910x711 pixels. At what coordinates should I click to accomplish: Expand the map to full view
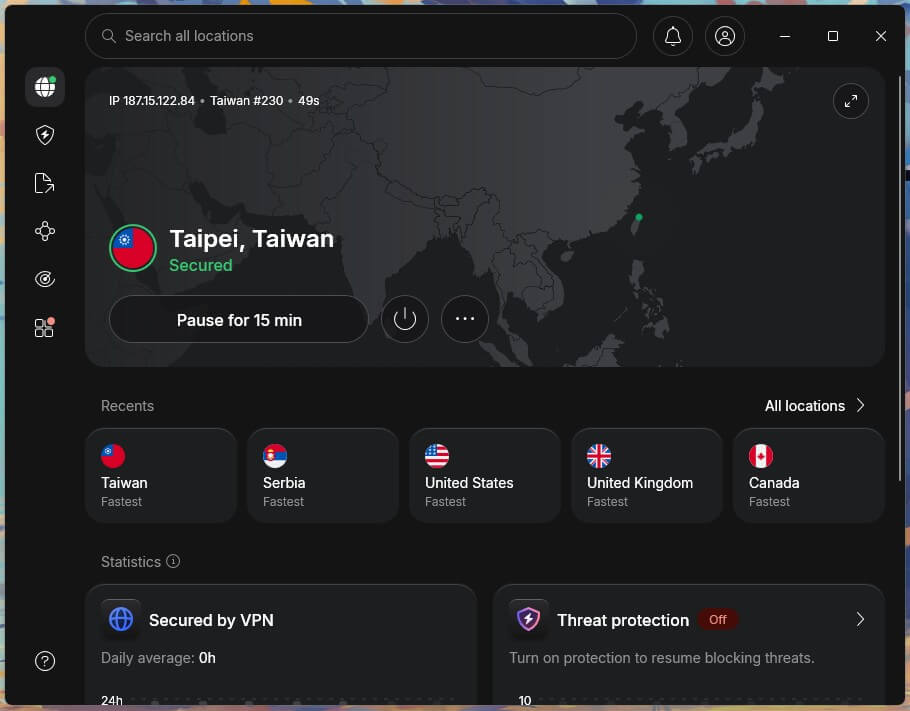pyautogui.click(x=851, y=101)
